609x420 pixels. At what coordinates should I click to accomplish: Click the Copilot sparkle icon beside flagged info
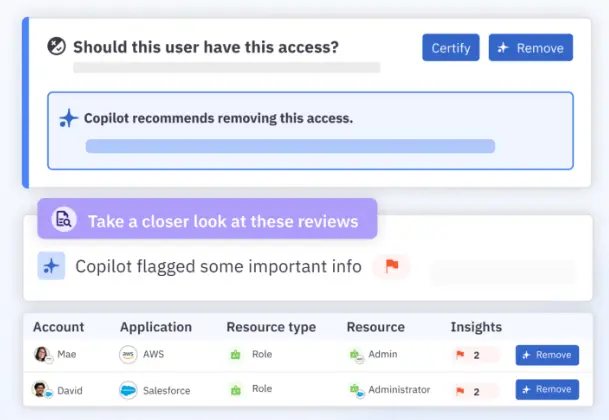click(52, 266)
